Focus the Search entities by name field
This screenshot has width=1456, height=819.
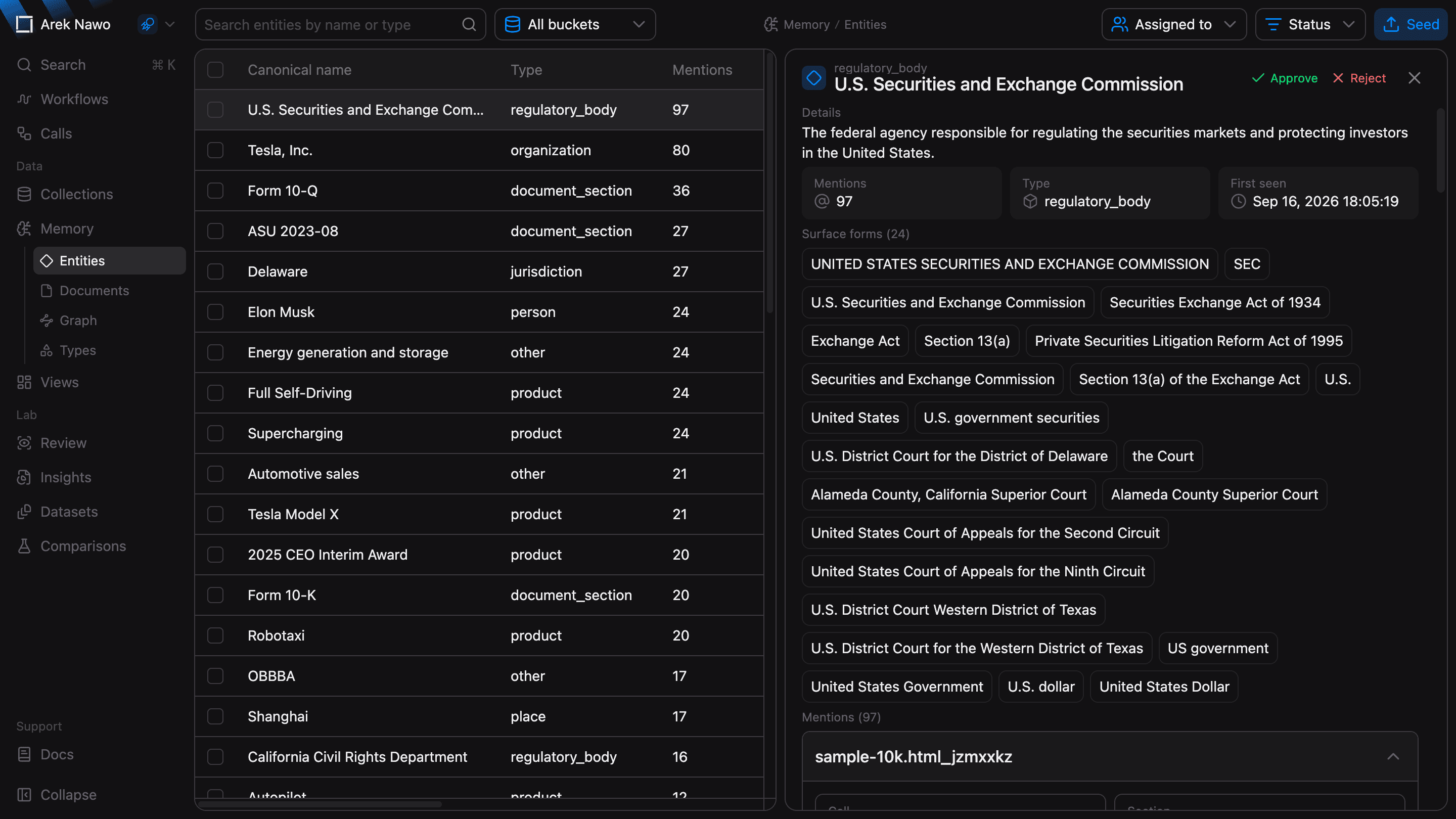pyautogui.click(x=340, y=24)
